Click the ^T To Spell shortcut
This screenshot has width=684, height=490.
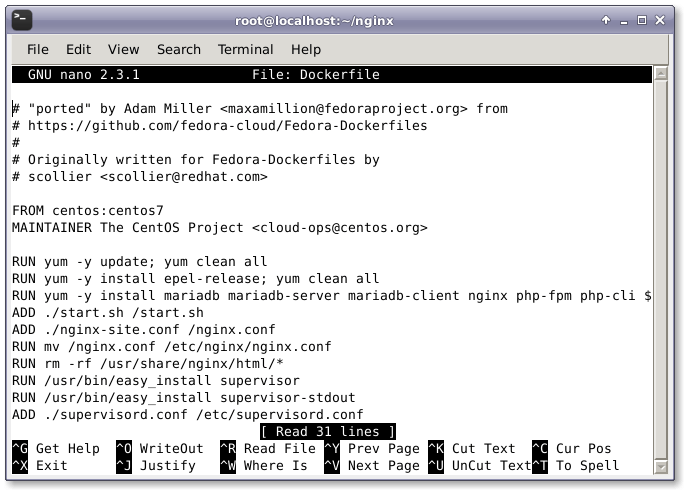(x=575, y=465)
